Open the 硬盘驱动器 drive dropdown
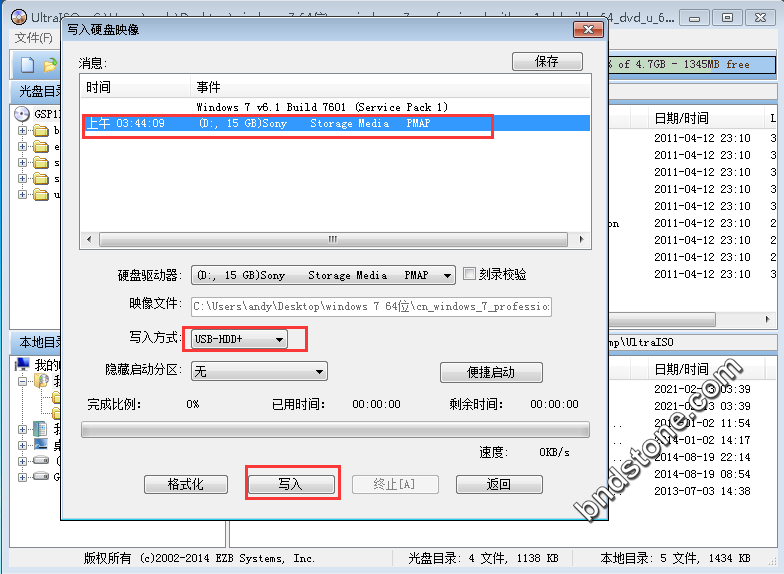 click(x=323, y=275)
